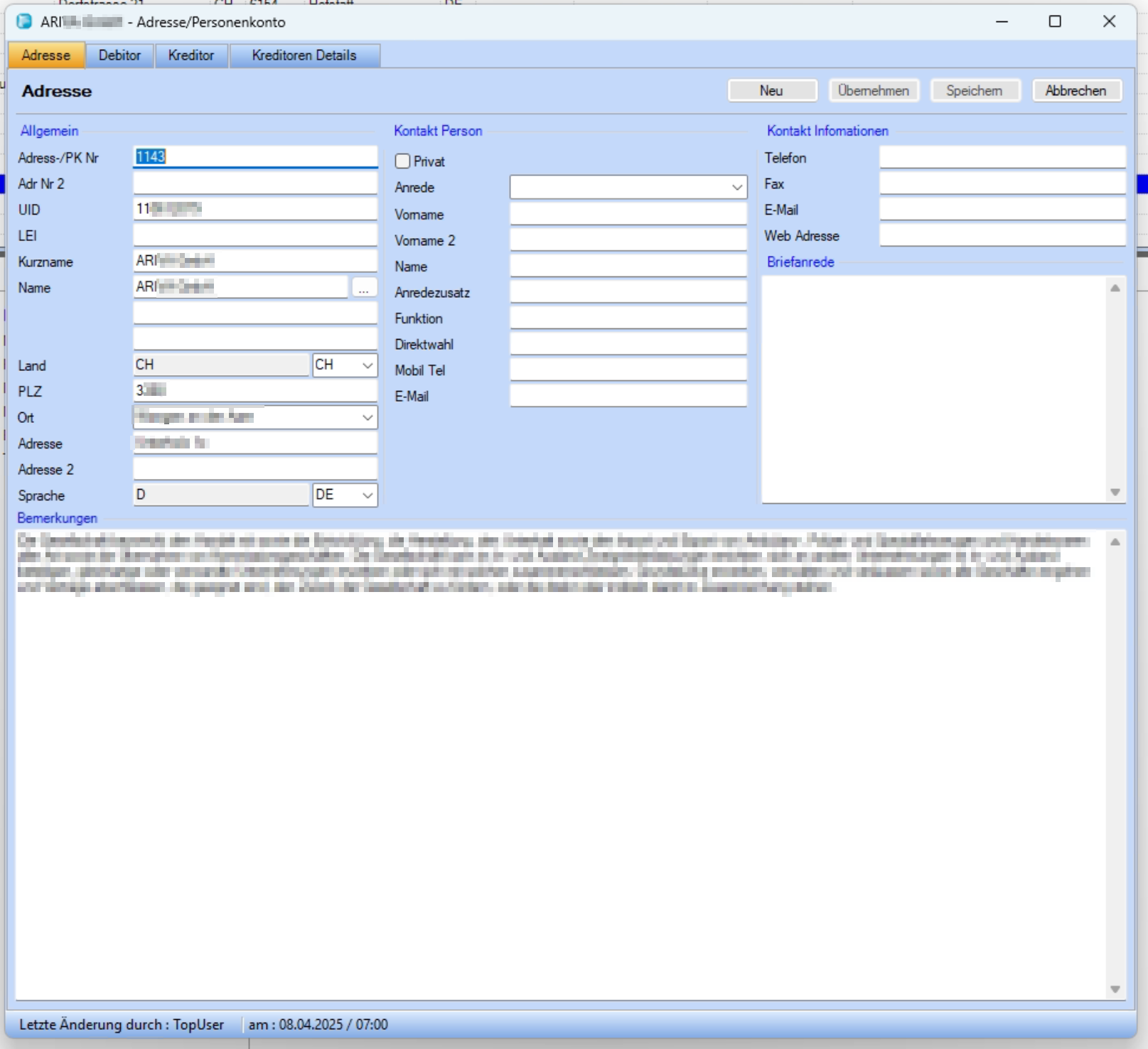Click the Mobil Tel input field

(x=628, y=370)
